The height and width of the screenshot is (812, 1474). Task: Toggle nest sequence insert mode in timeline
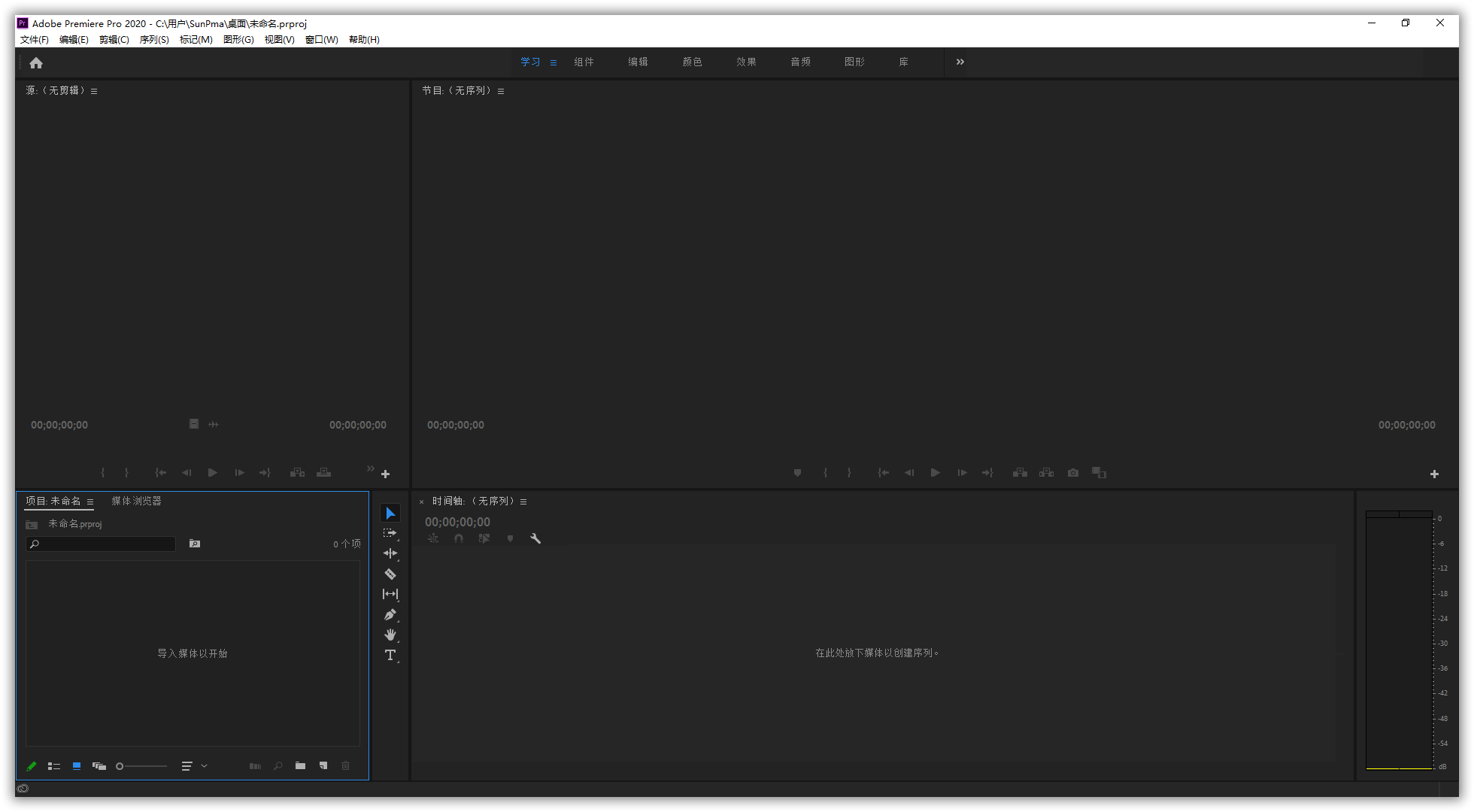pos(433,538)
